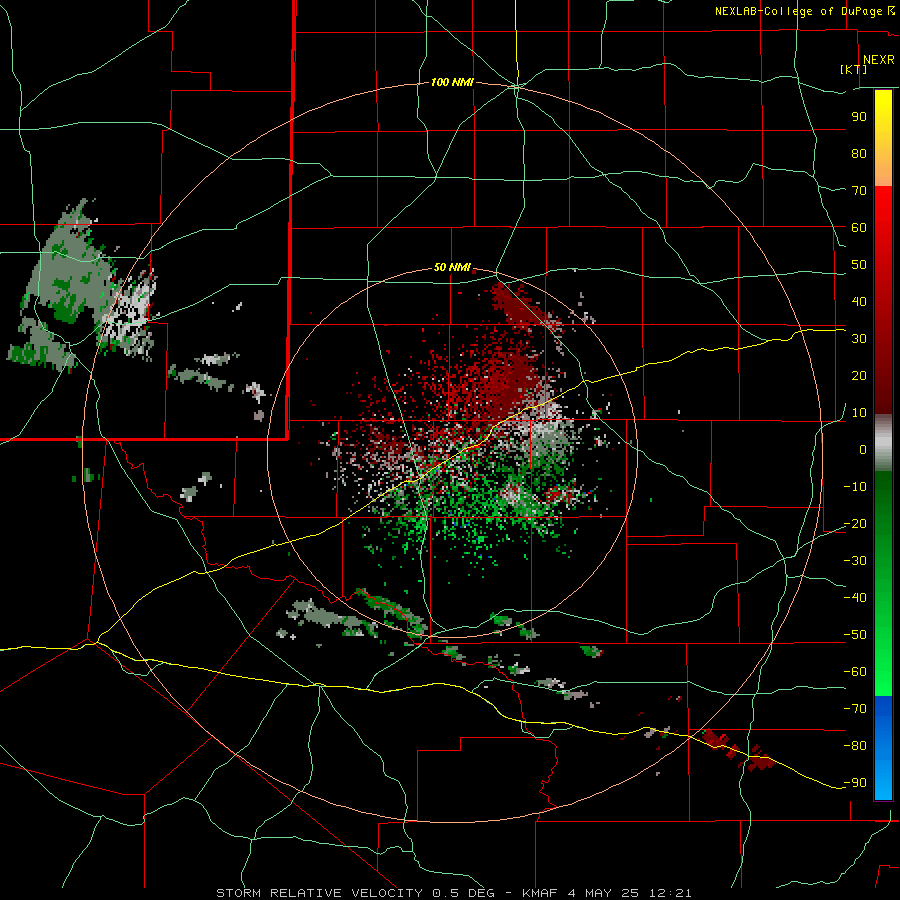
Task: Click the -30 value on velocity scale
Action: (855, 561)
